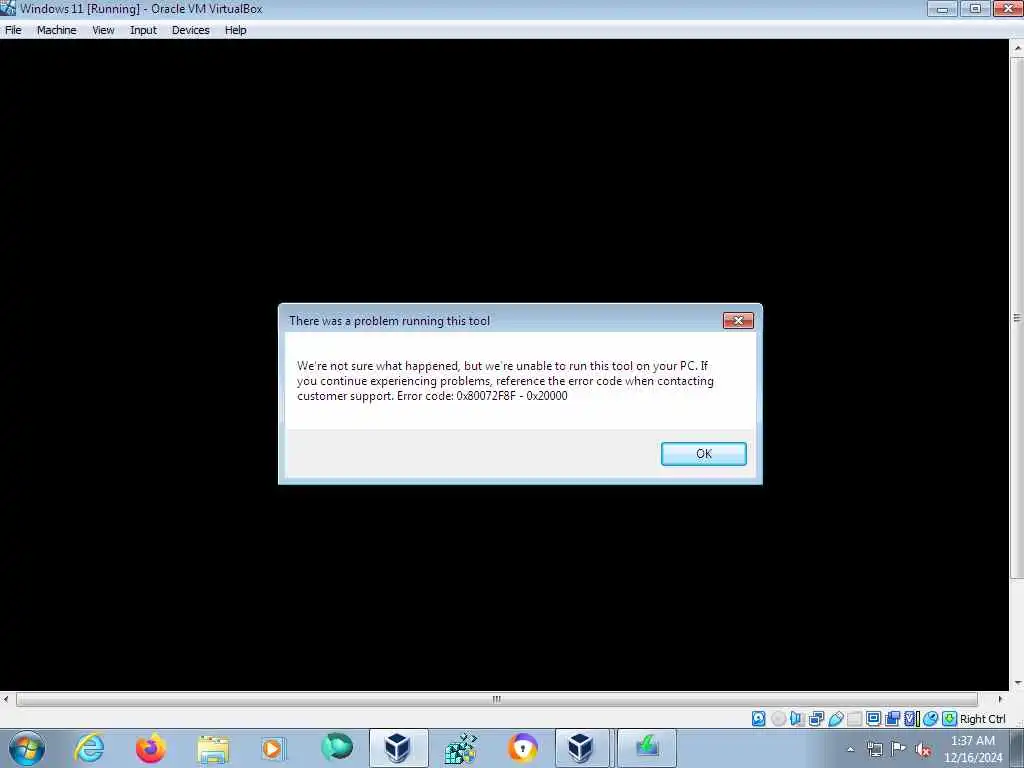
Task: Maximize the VirtualBox window
Action: click(975, 8)
